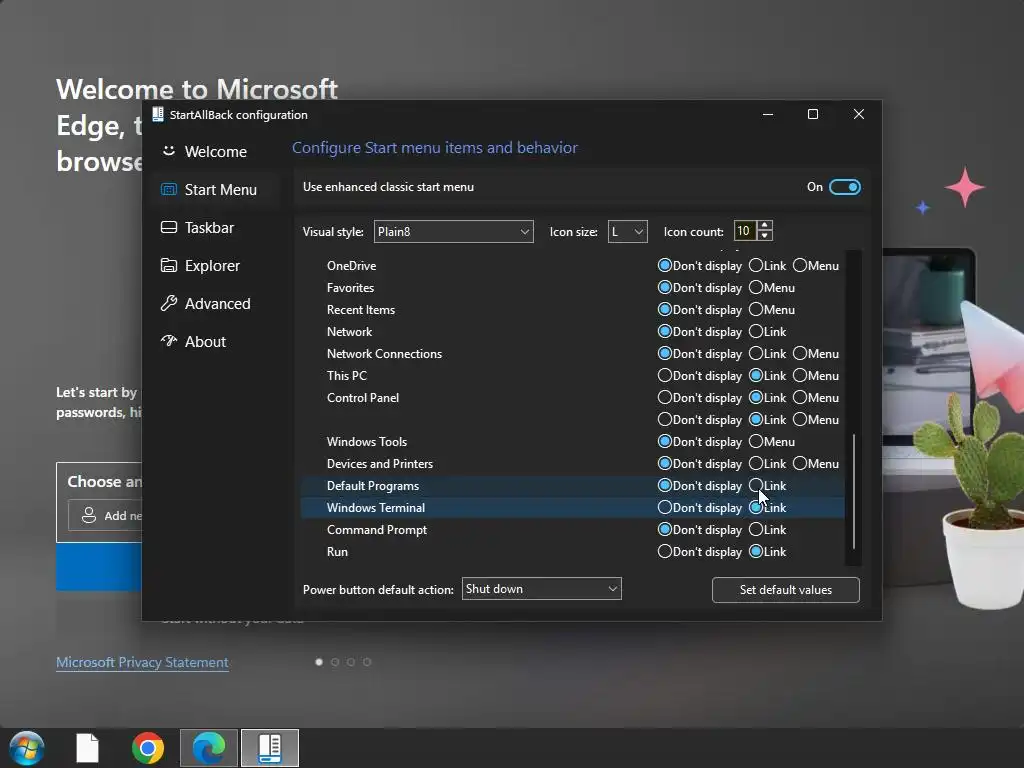This screenshot has height=768, width=1024.
Task: Set Network Connections to Link
Action: [x=756, y=353]
